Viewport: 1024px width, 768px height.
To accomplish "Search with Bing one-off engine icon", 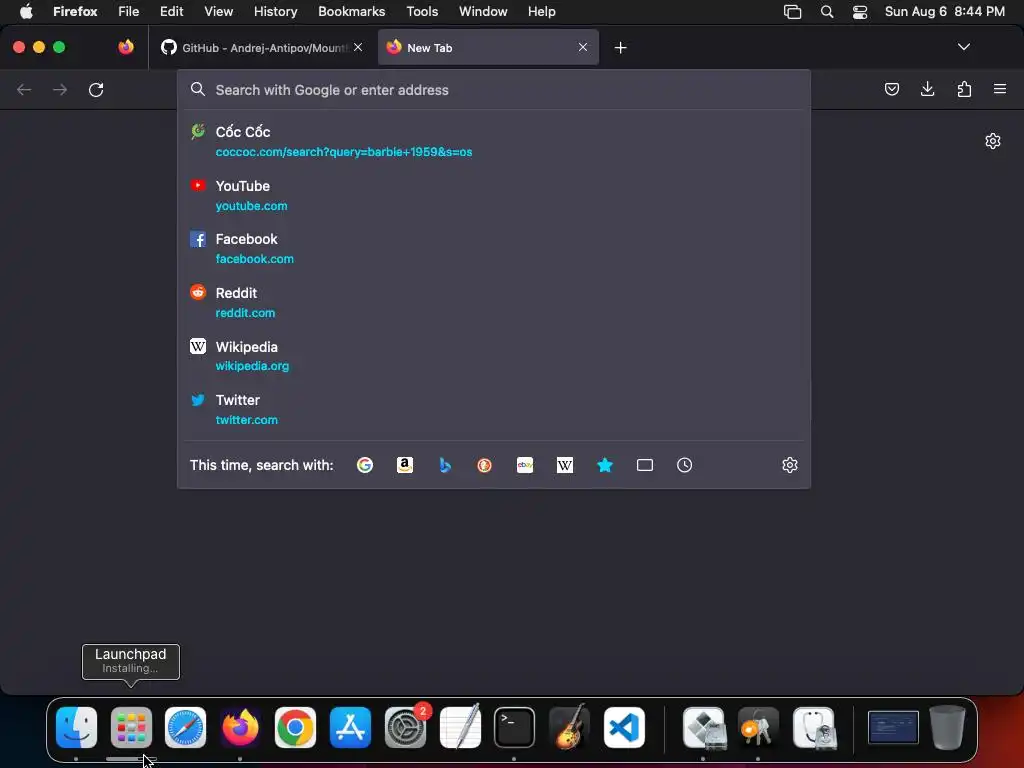I will pos(445,465).
